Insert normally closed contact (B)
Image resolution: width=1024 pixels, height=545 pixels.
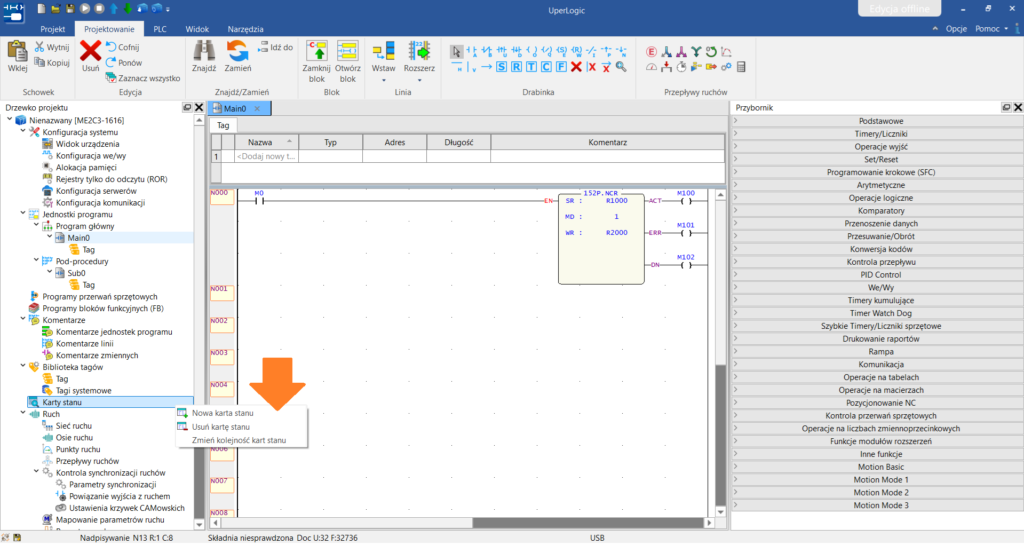pos(487,52)
